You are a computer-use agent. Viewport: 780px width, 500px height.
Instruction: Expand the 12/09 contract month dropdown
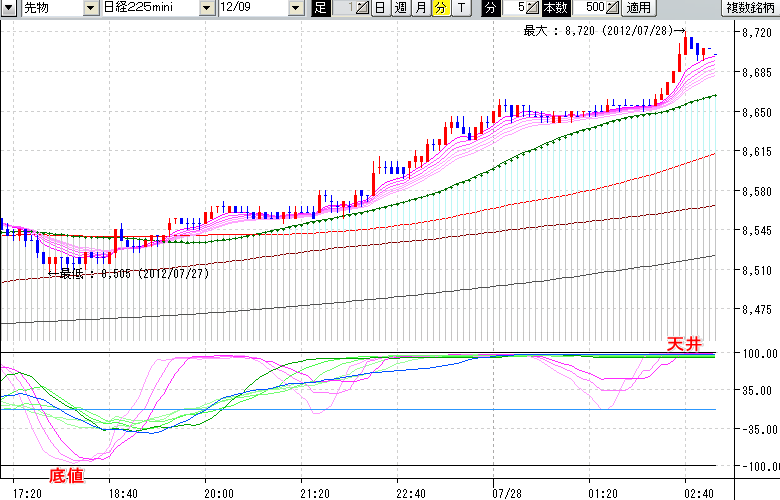click(x=296, y=7)
